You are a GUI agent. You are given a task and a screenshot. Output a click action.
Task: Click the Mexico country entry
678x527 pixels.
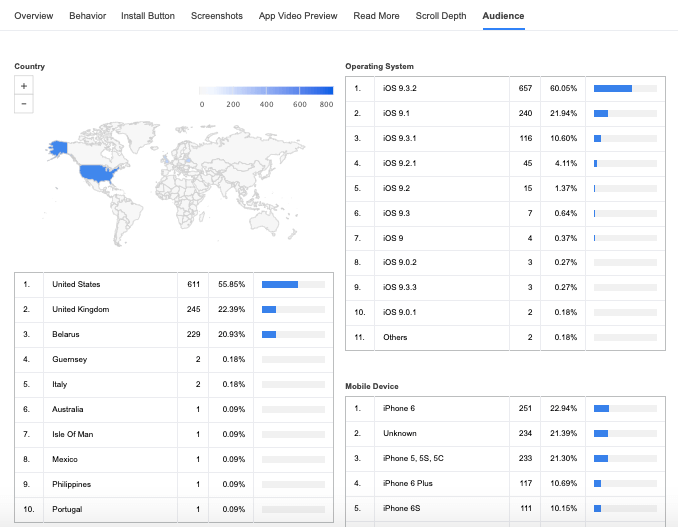pos(65,459)
